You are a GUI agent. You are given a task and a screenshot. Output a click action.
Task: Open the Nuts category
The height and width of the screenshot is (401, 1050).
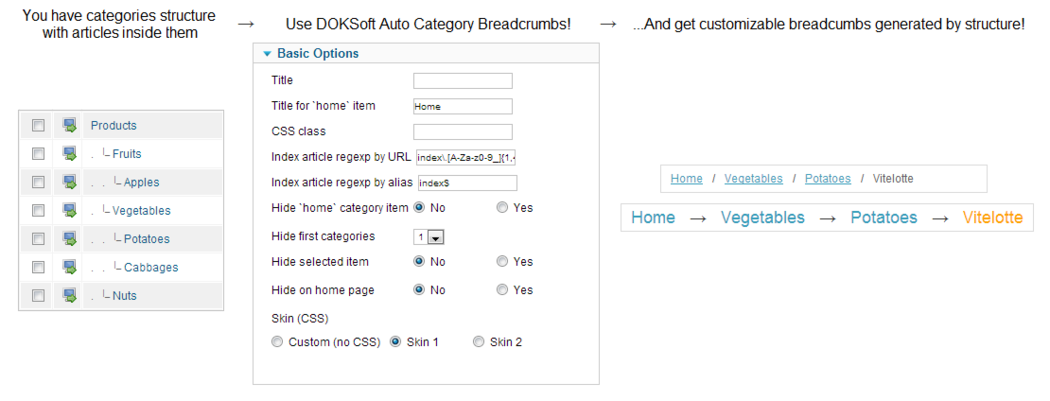click(125, 295)
